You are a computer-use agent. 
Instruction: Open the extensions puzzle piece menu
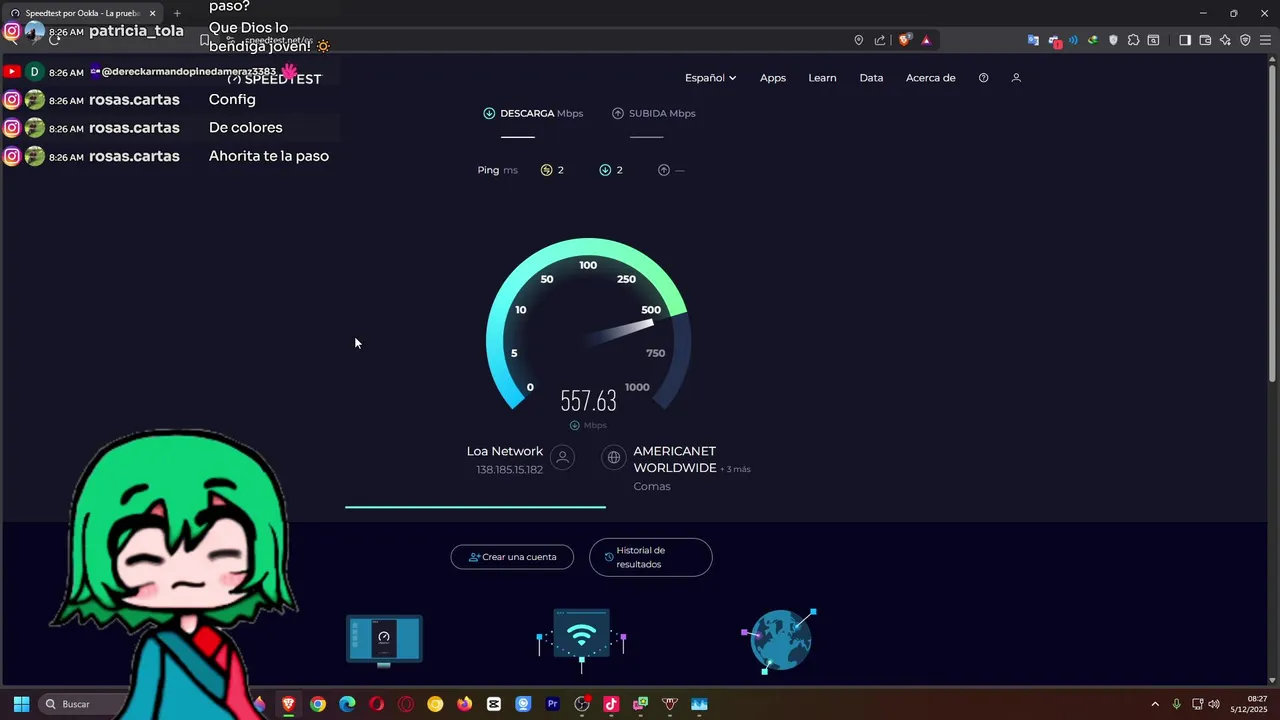pyautogui.click(x=1133, y=40)
